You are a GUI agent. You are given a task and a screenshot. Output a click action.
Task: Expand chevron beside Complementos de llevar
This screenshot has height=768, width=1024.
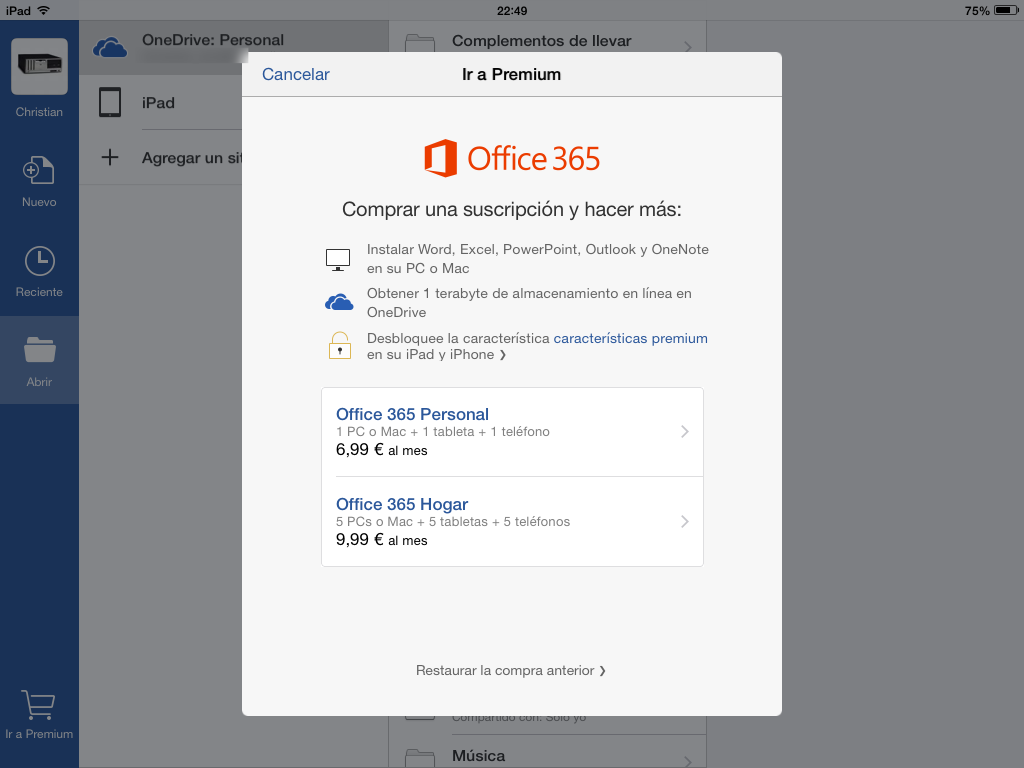[688, 46]
